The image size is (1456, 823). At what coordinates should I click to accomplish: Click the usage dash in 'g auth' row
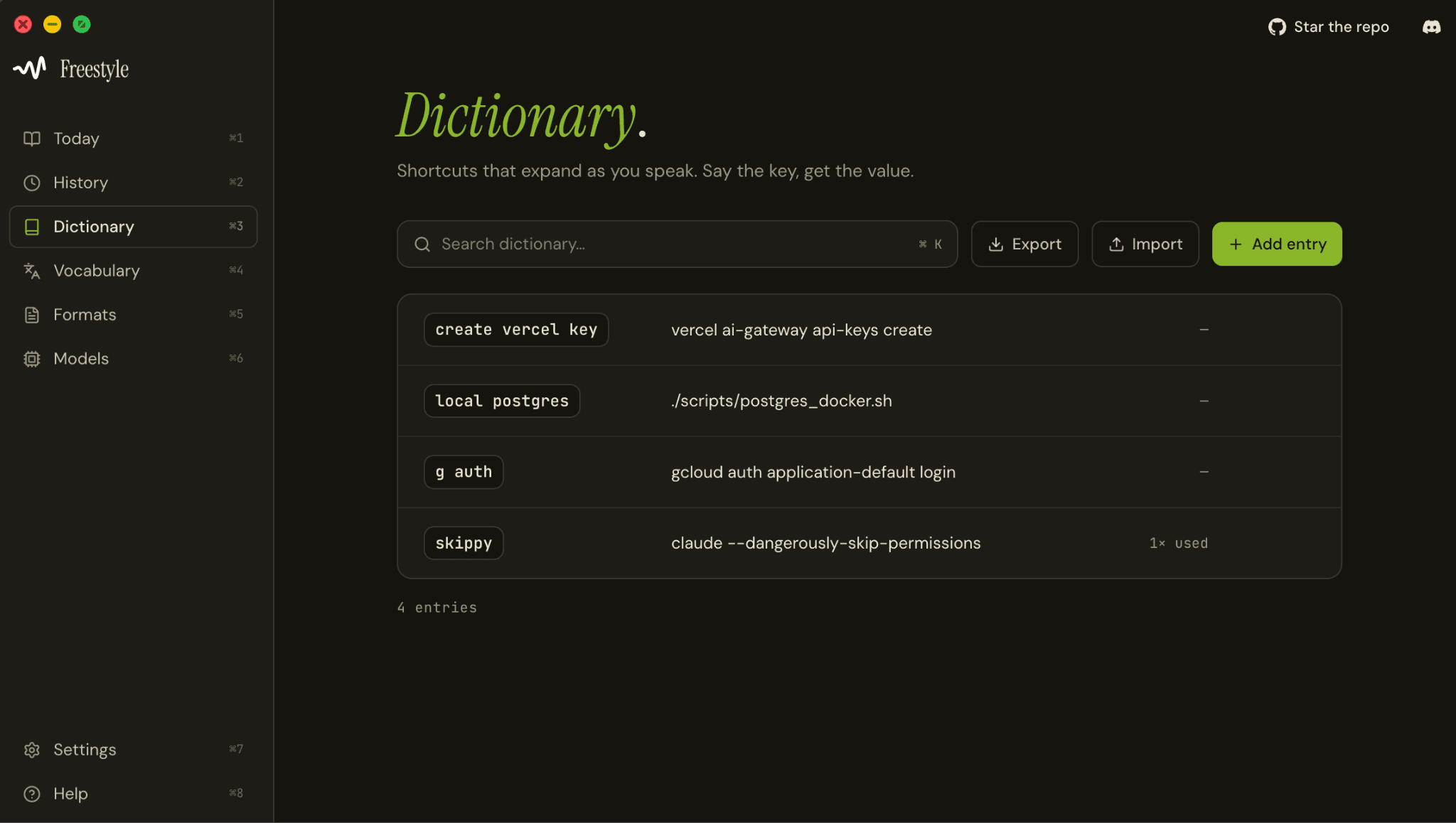click(1204, 472)
